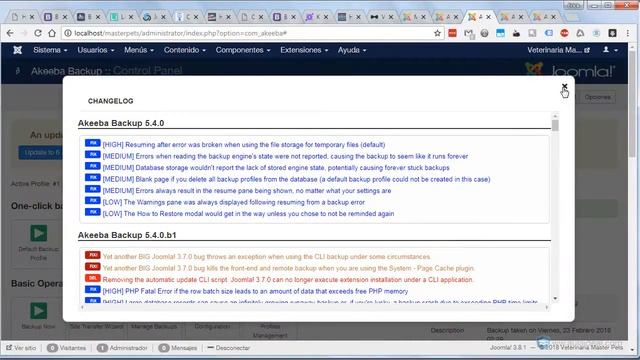Image resolution: width=640 pixels, height=360 pixels.
Task: Click the changelog horizontal scrollbar right arrow
Action: (x=547, y=307)
